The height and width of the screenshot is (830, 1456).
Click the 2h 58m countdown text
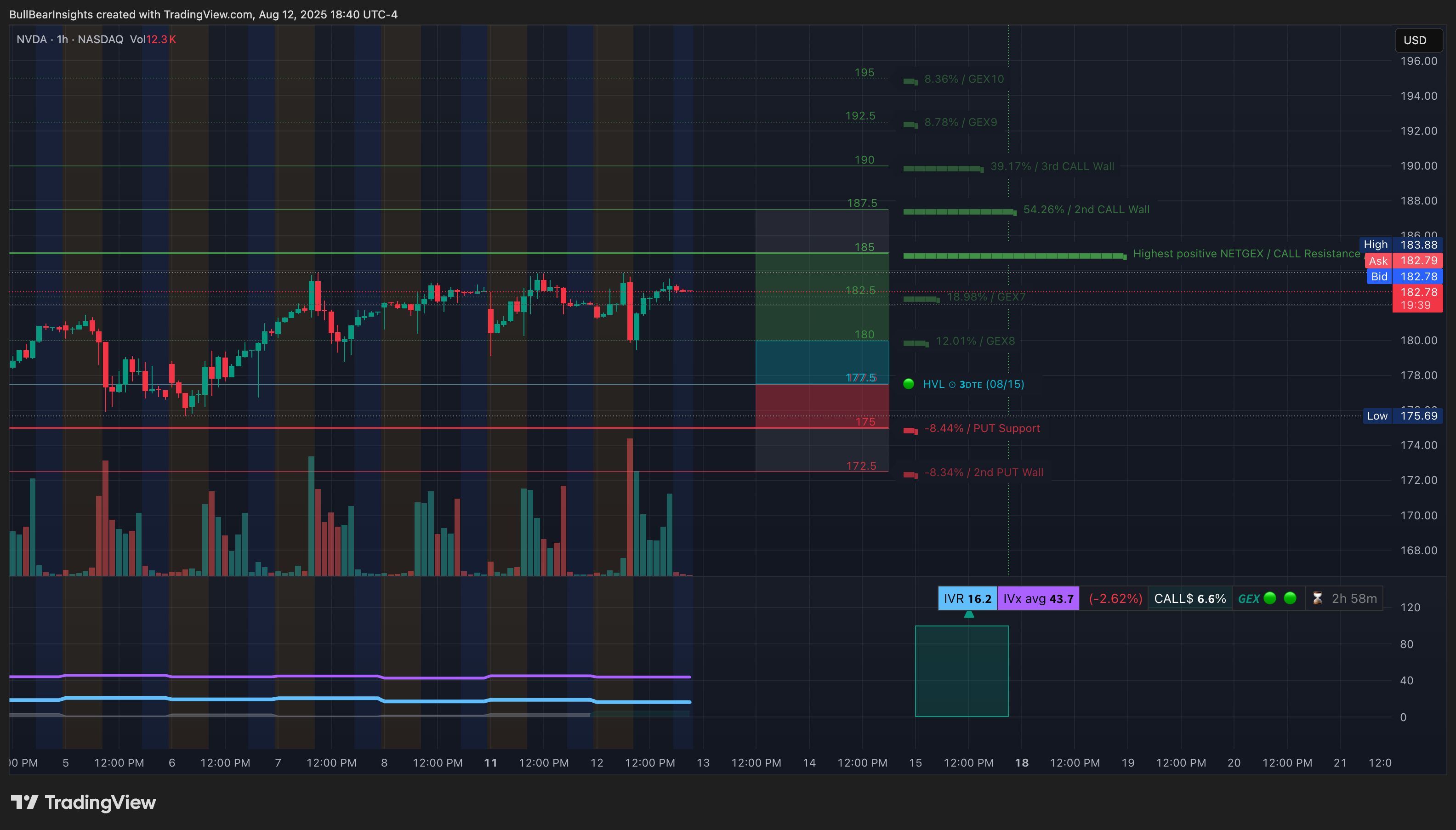coord(1354,598)
